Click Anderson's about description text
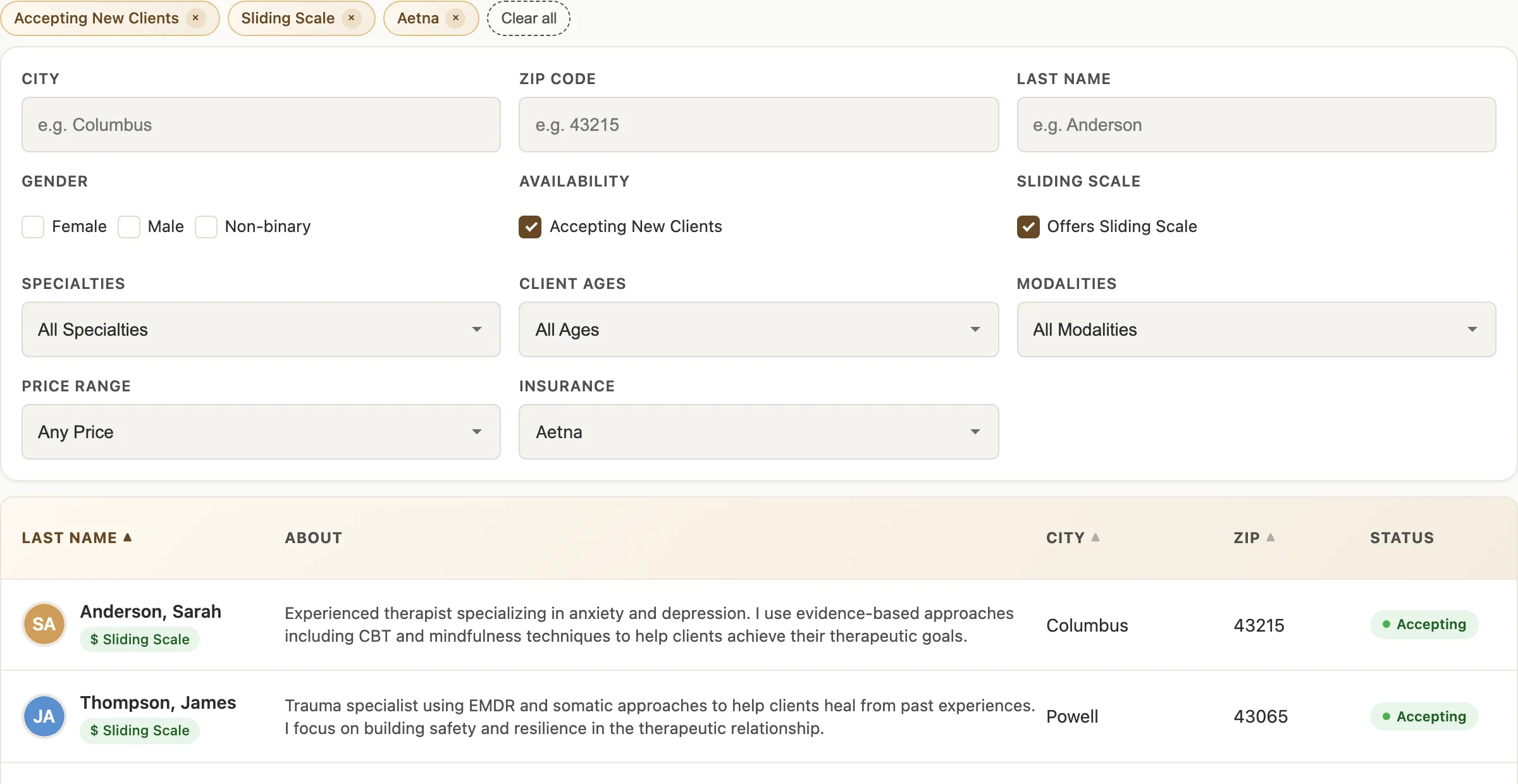1518x784 pixels. pos(649,625)
